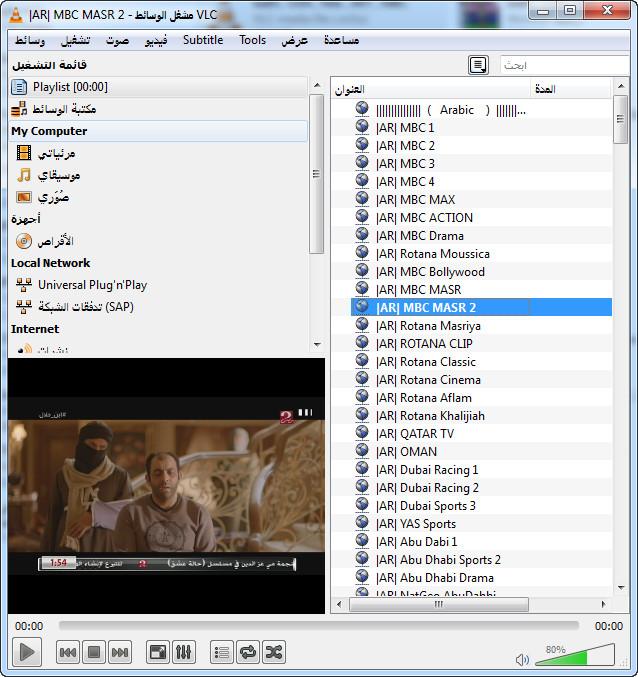Toggle loop repeat mode
The image size is (638, 677).
[248, 652]
